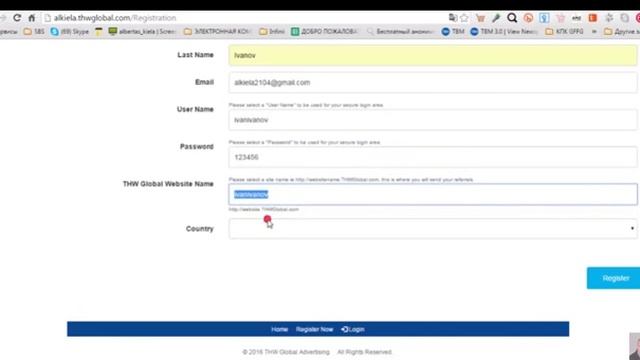Viewport: 640px width, 360px height.
Task: Open the ЭЛЕКТРОННАЯ bookmarks folder
Action: click(217, 31)
